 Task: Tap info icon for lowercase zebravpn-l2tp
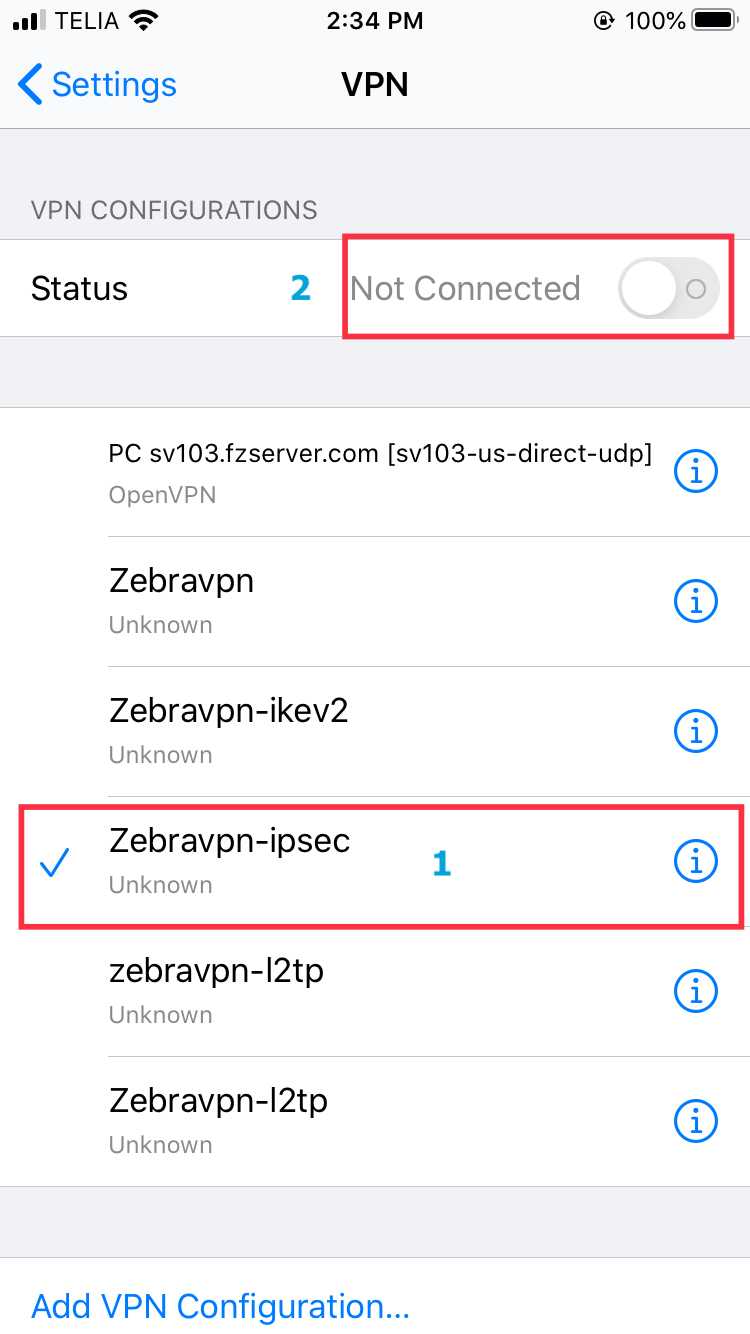(x=696, y=991)
